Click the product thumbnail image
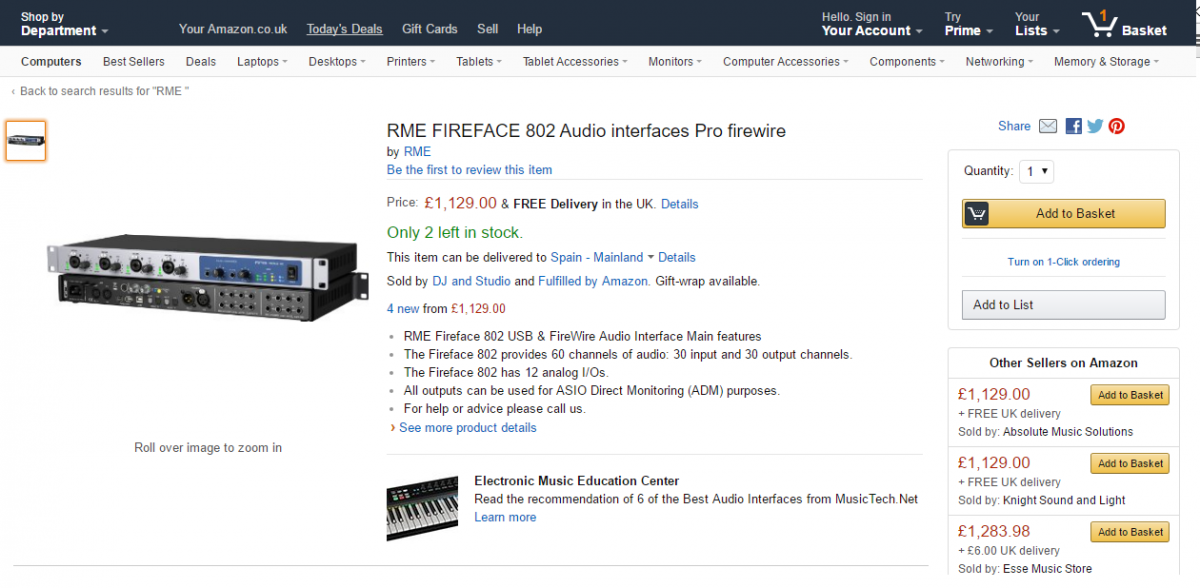 [26, 141]
